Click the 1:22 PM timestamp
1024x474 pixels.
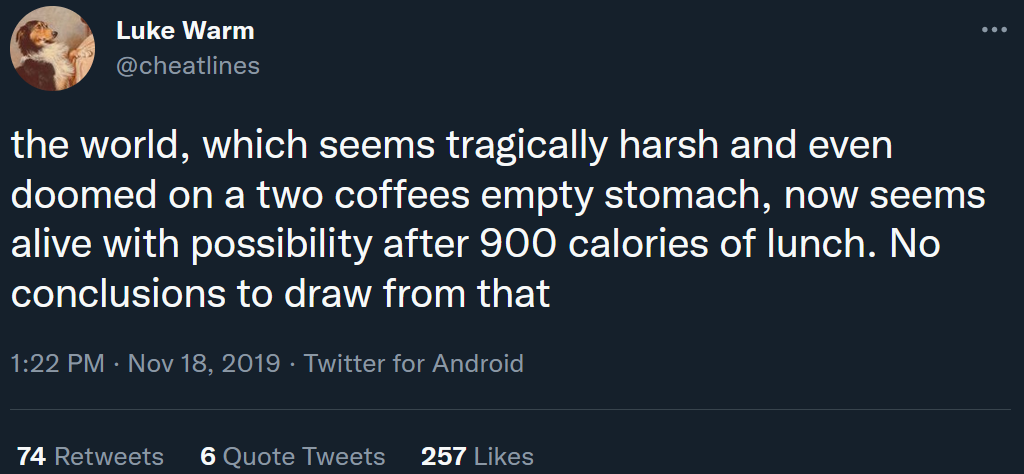(57, 363)
